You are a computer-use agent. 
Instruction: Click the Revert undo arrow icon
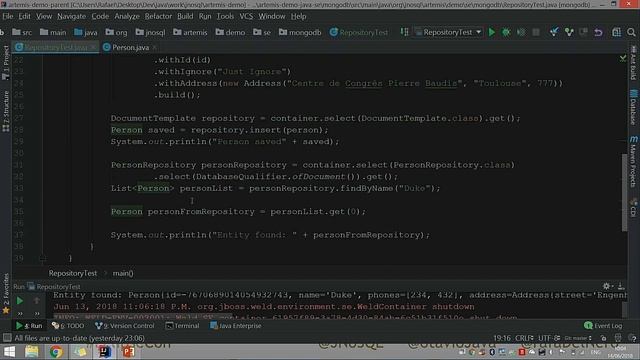(x=598, y=32)
